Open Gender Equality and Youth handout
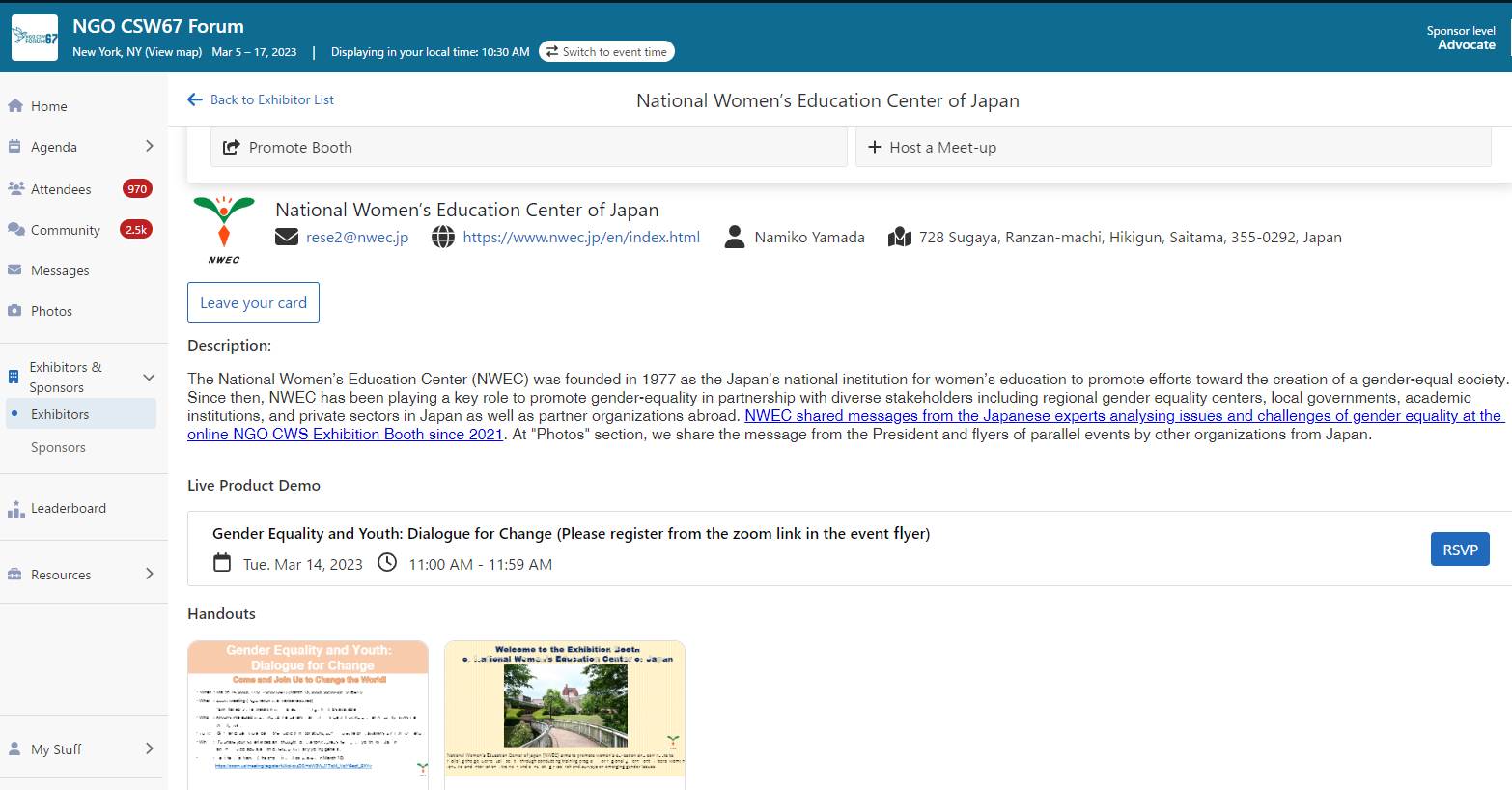This screenshot has width=1512, height=790. pos(308,715)
